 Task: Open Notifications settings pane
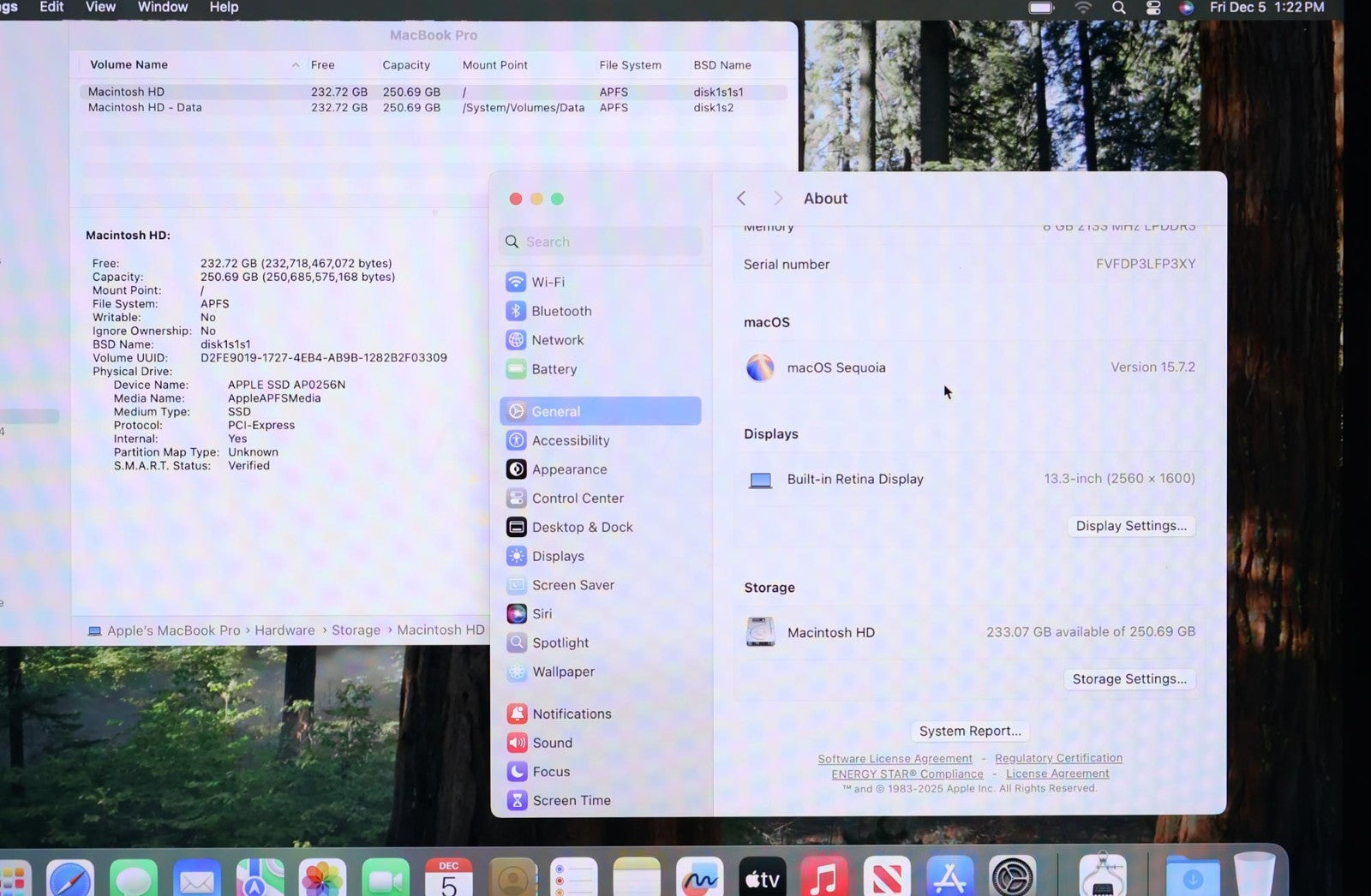point(571,714)
